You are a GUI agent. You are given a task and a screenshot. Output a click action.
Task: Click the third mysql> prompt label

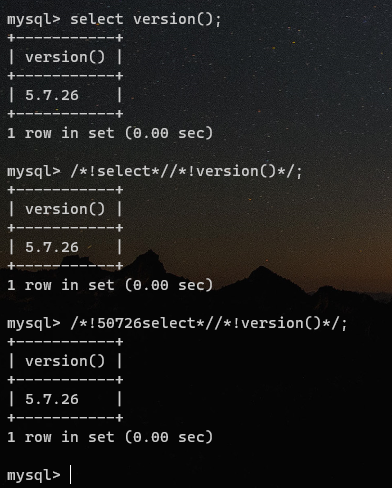pyautogui.click(x=34, y=324)
